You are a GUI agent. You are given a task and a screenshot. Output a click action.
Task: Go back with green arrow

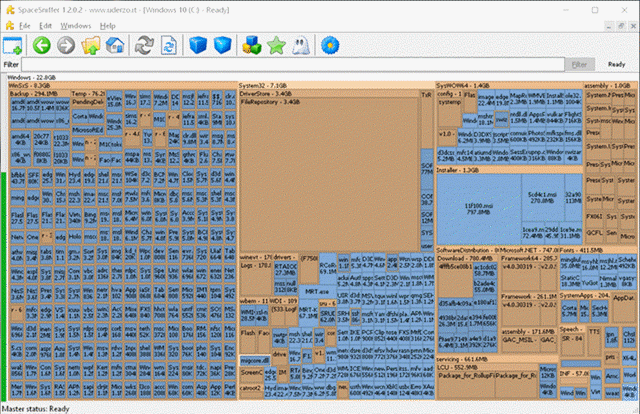point(41,45)
